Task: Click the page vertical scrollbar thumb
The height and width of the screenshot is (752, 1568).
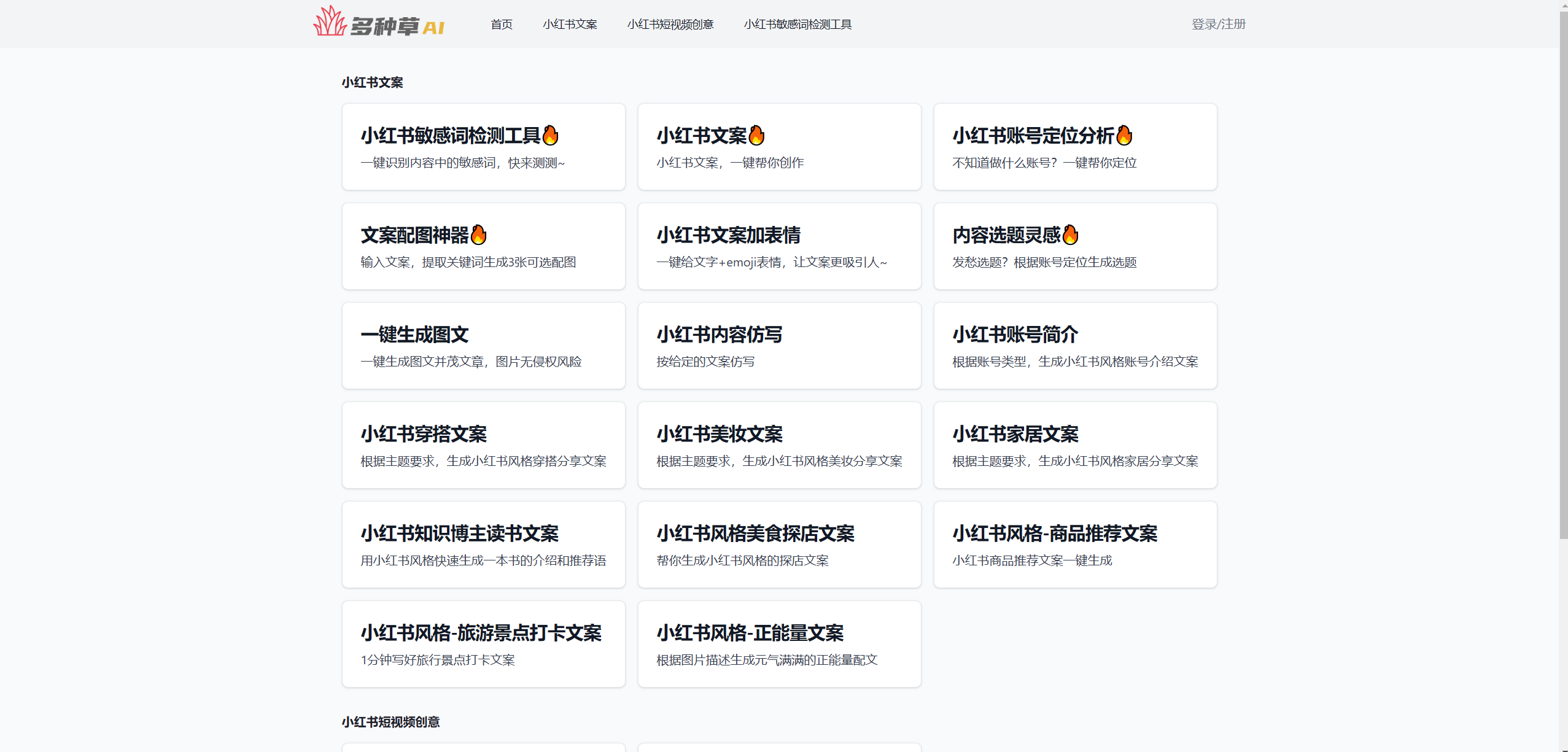Action: pos(1563,275)
